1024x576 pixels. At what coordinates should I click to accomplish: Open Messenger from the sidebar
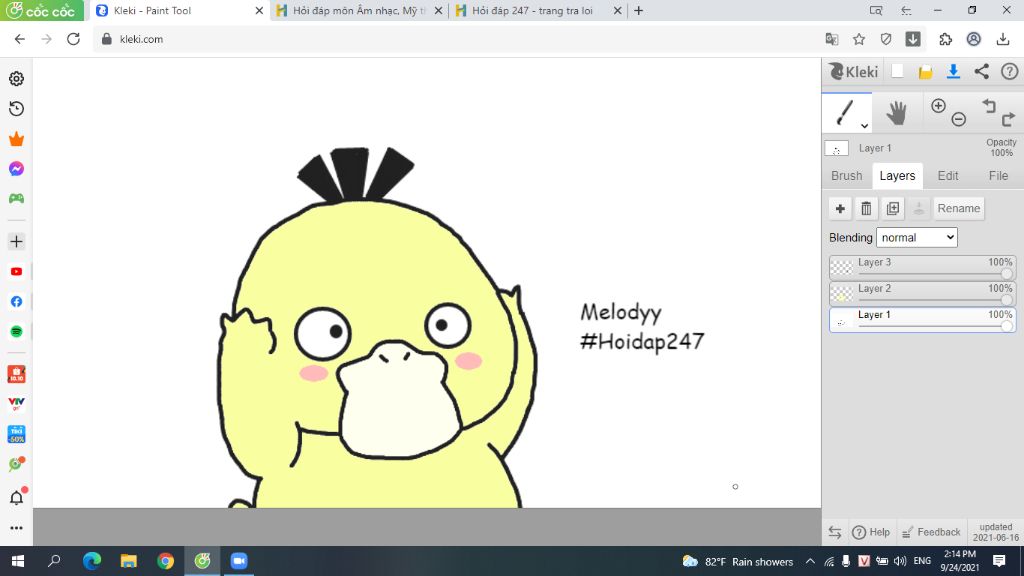pos(16,168)
